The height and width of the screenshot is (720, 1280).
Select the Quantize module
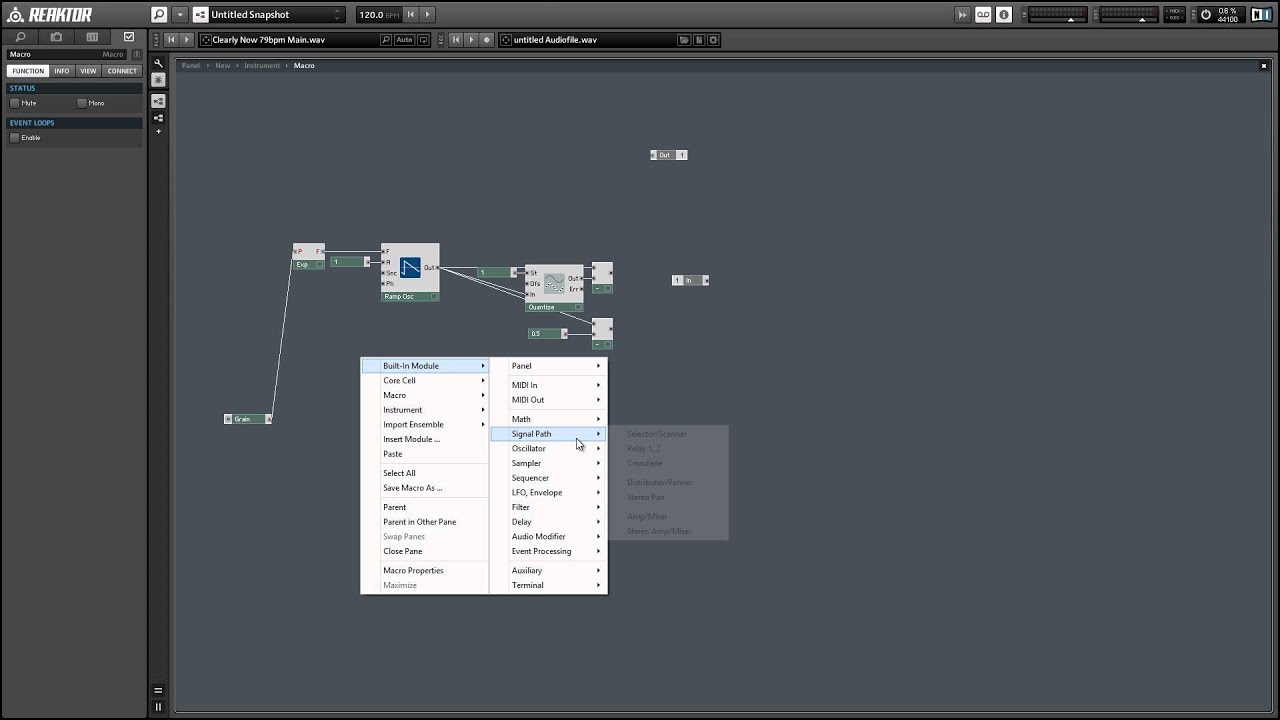[554, 288]
